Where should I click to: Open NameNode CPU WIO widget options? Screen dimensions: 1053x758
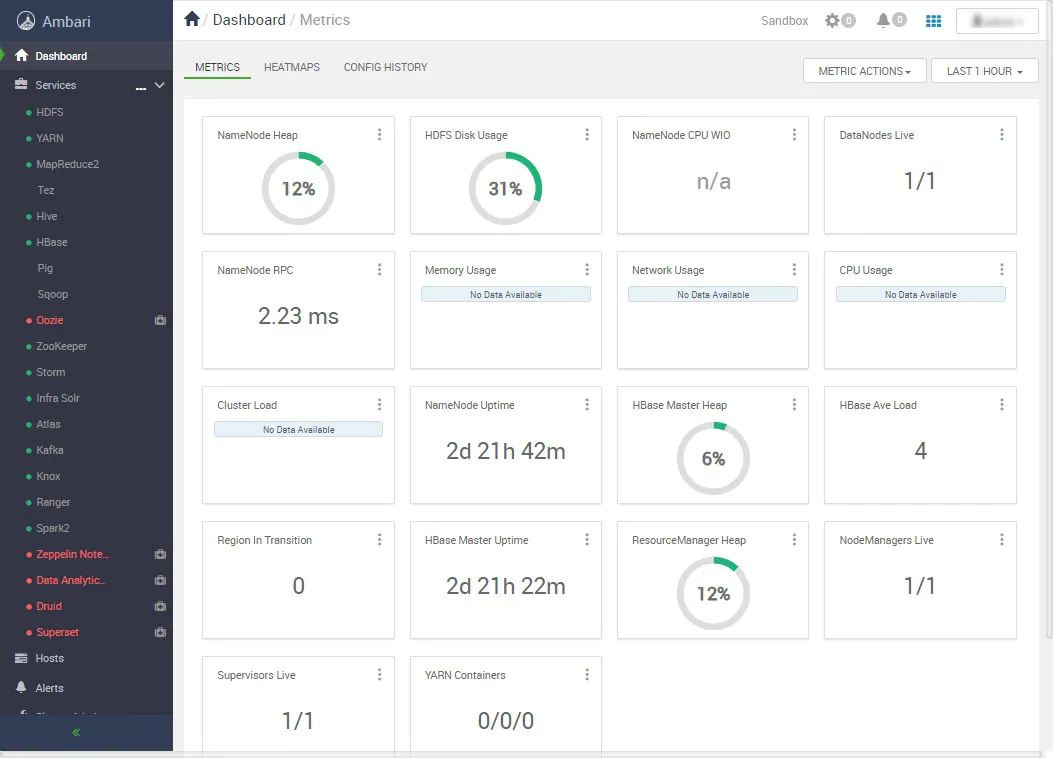(x=794, y=134)
